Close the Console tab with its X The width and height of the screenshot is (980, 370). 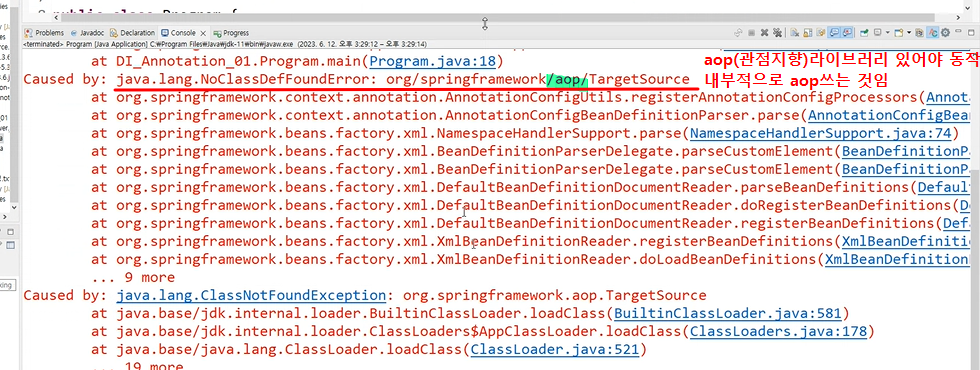pos(203,32)
